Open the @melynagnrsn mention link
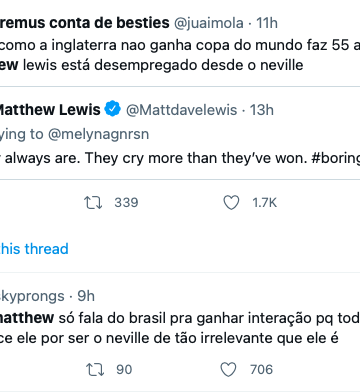 [x=99, y=134]
